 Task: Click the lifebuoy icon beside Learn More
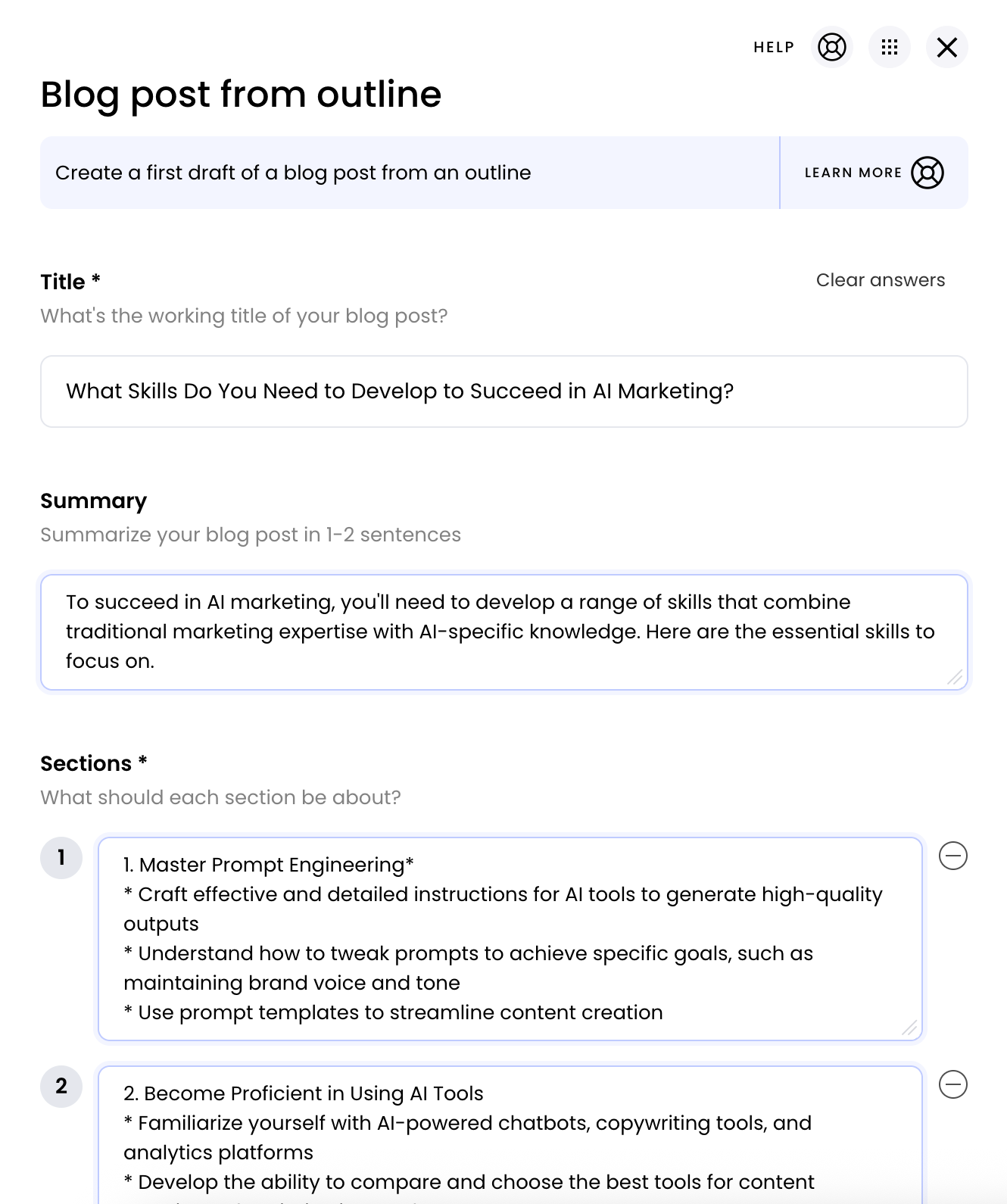point(927,173)
